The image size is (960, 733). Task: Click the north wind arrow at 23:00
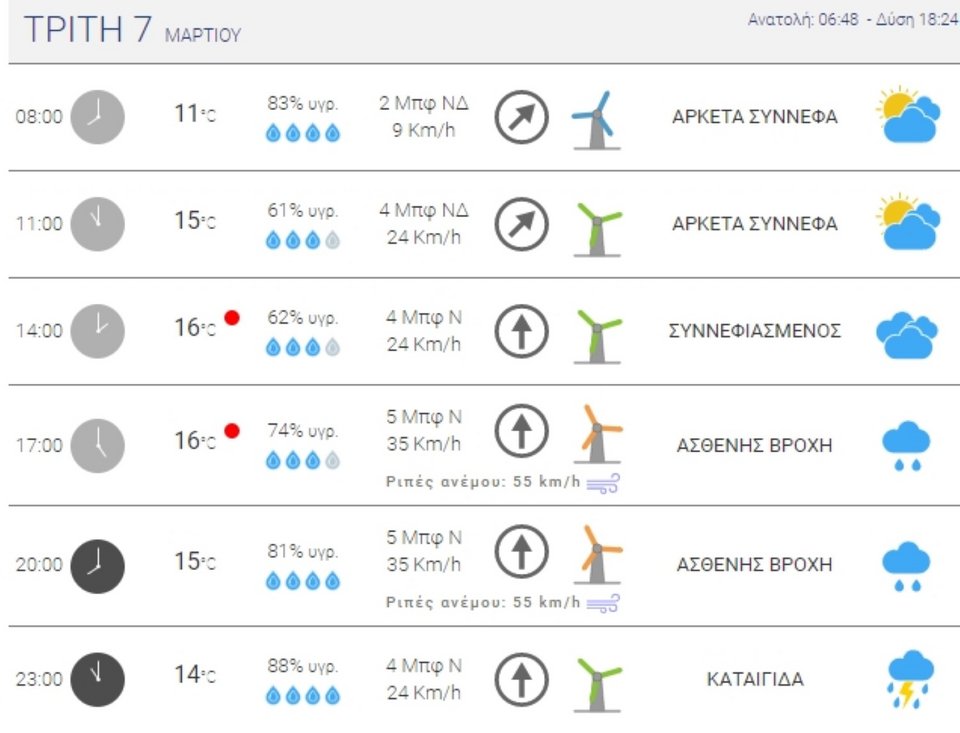[522, 679]
